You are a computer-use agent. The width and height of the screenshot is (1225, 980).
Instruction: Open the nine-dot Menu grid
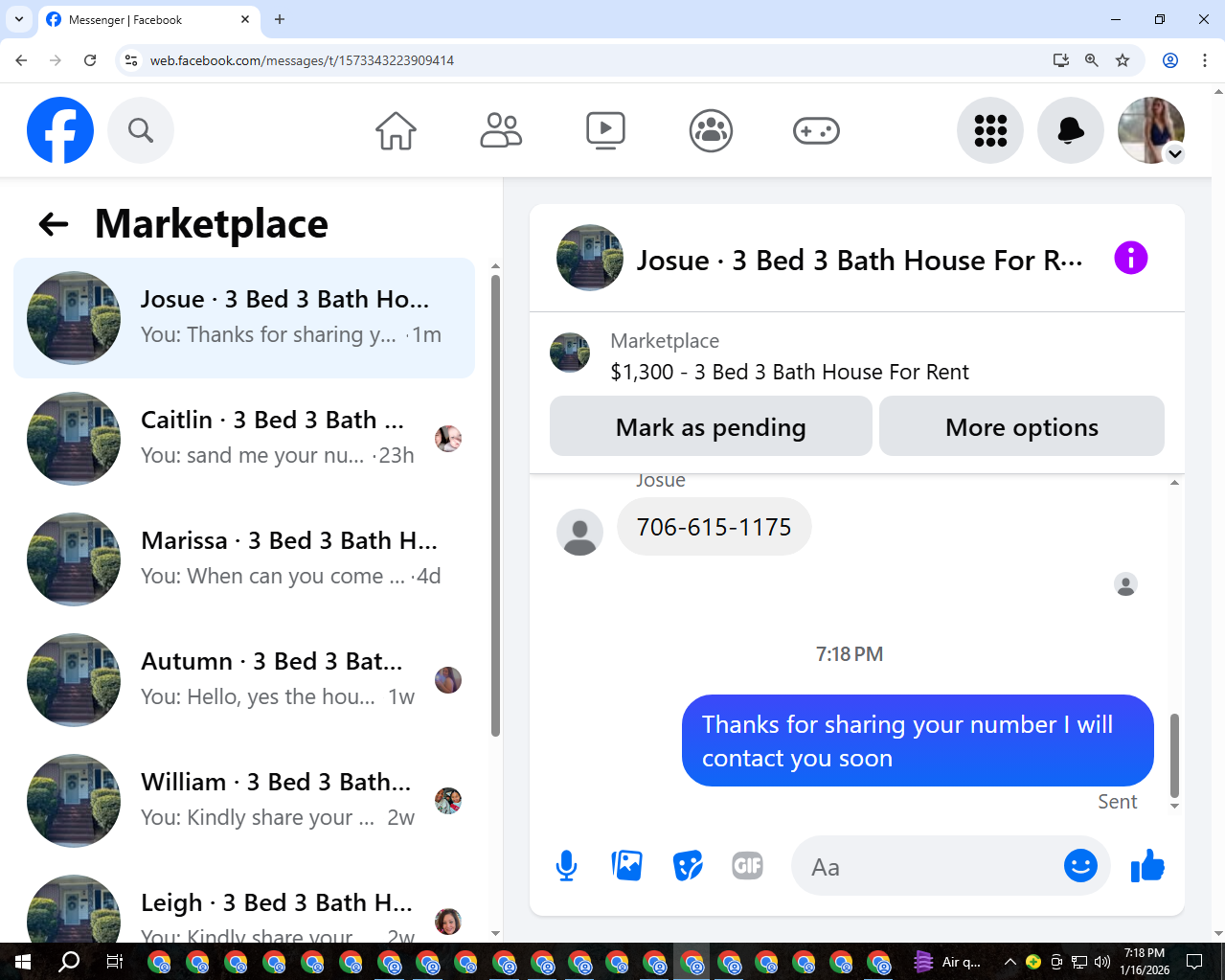(990, 130)
